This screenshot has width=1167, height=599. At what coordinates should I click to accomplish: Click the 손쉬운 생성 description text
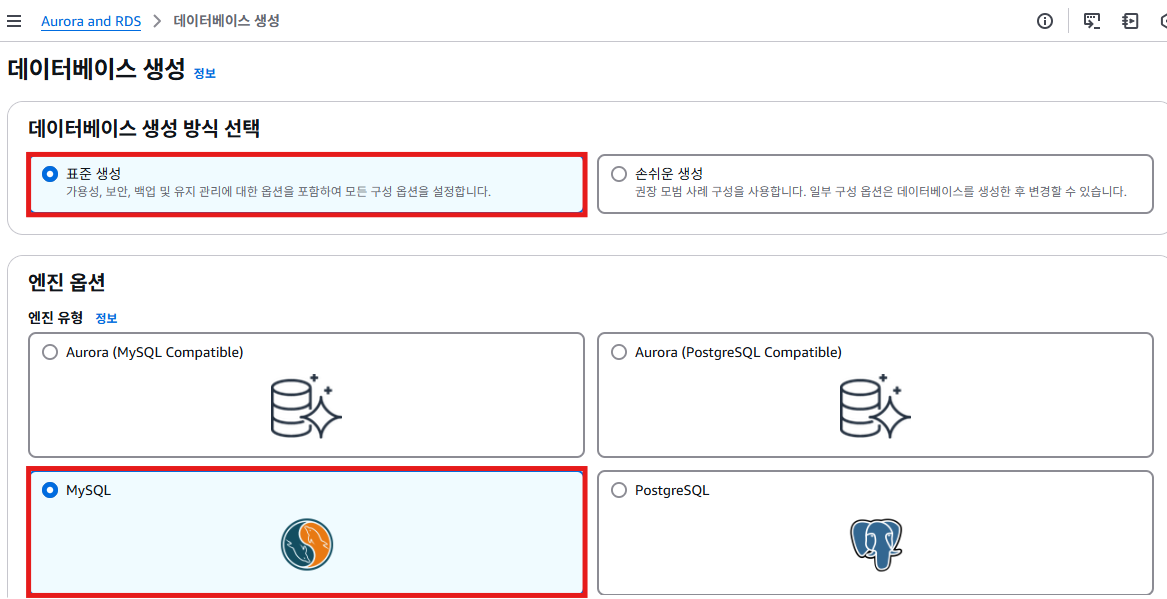pyautogui.click(x=880, y=192)
